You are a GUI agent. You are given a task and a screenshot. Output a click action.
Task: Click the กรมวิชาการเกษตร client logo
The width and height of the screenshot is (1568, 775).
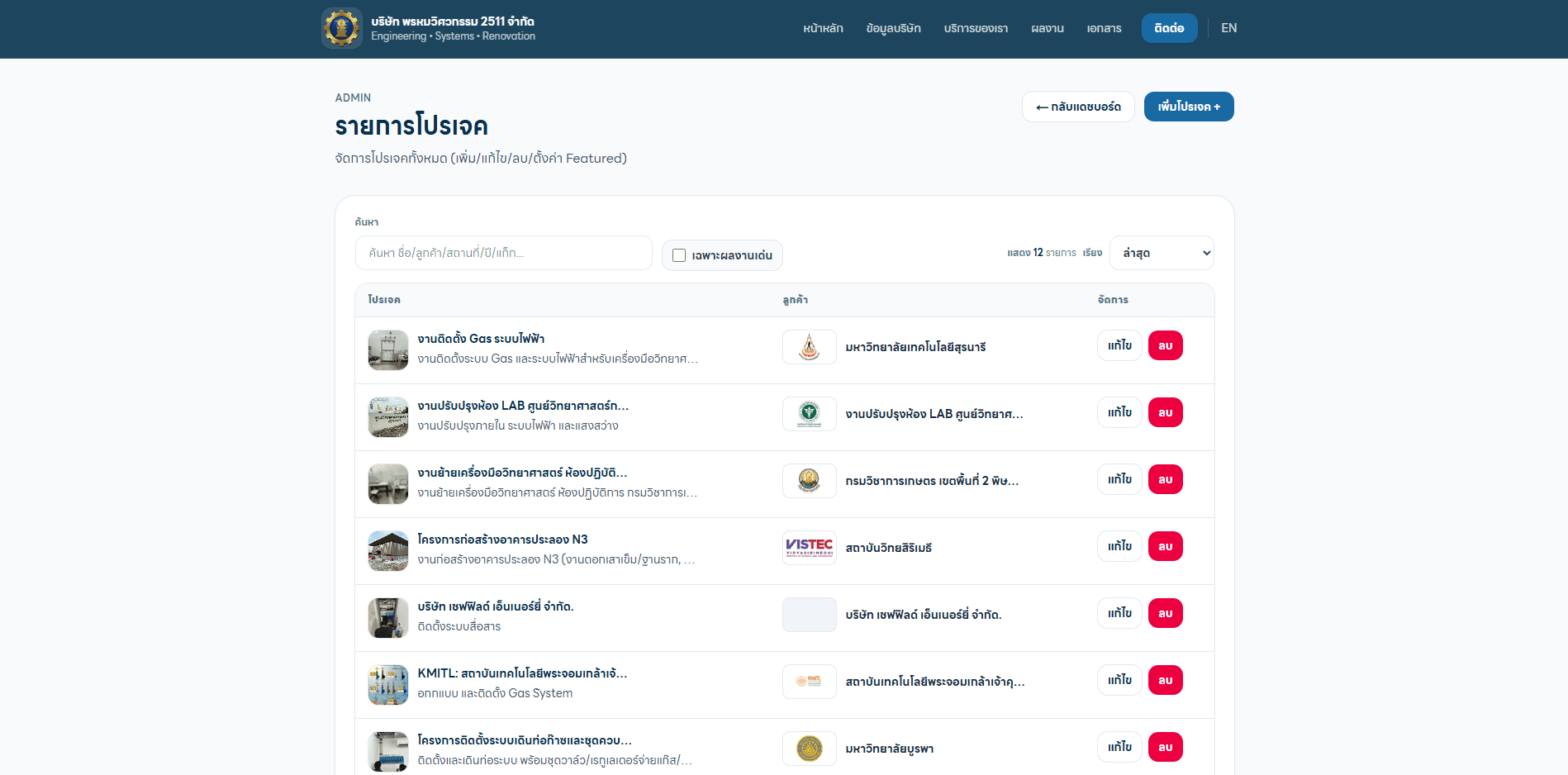point(809,480)
